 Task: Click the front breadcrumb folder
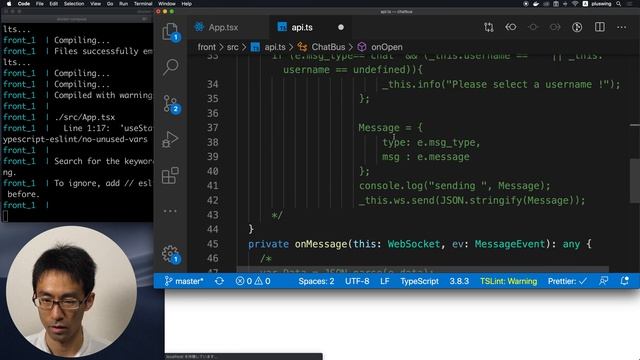(x=207, y=47)
